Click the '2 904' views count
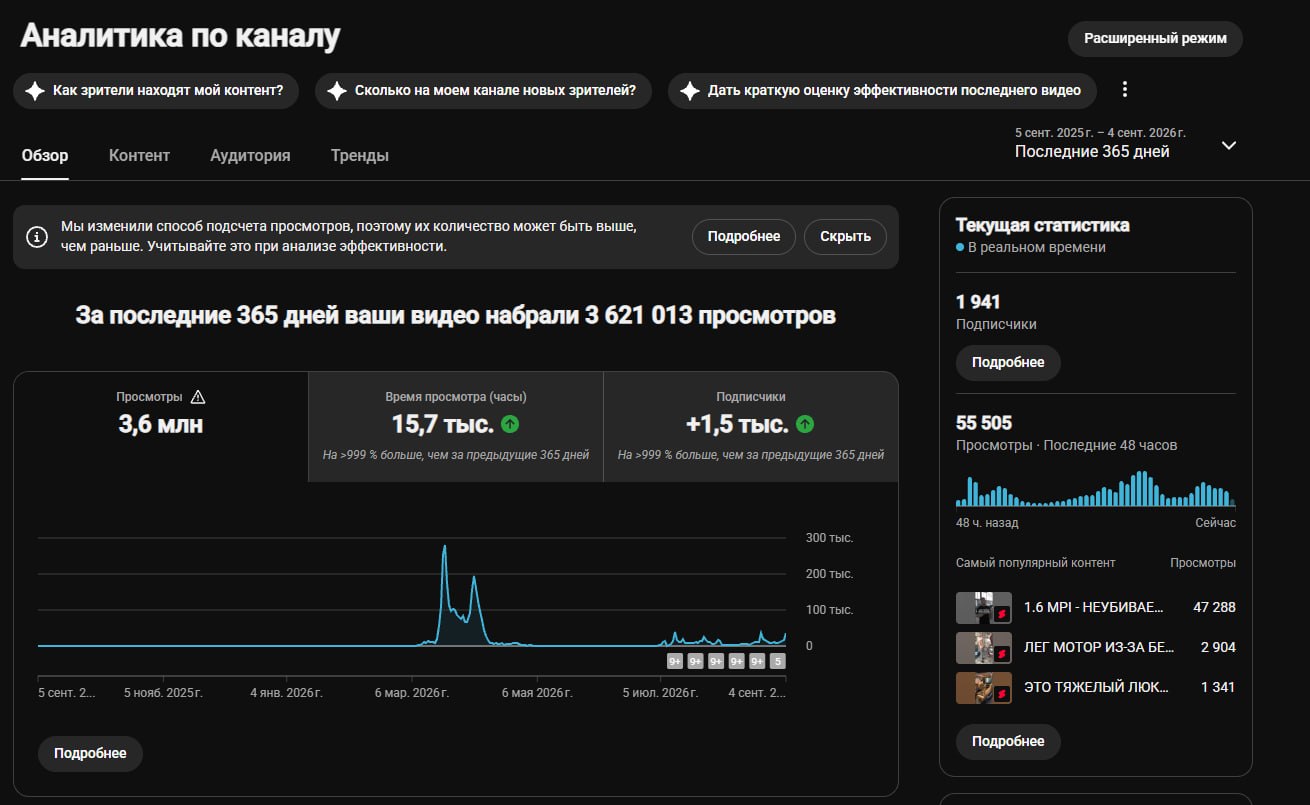The height and width of the screenshot is (805, 1310). click(1218, 647)
